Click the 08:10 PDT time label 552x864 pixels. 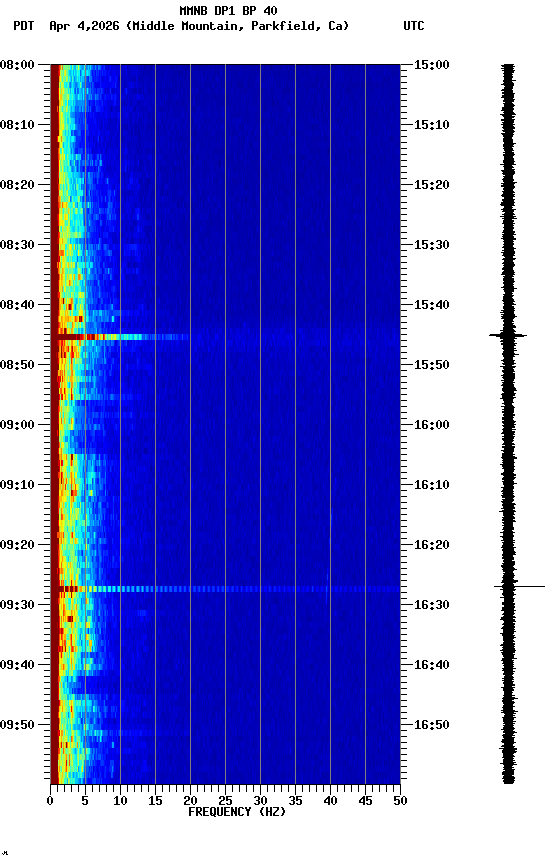[x=17, y=125]
